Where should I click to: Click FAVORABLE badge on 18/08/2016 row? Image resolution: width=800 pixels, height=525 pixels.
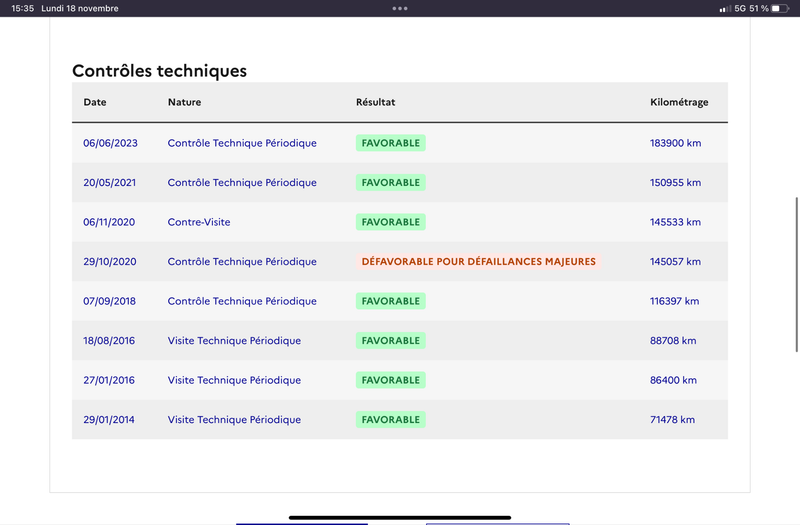tap(391, 341)
